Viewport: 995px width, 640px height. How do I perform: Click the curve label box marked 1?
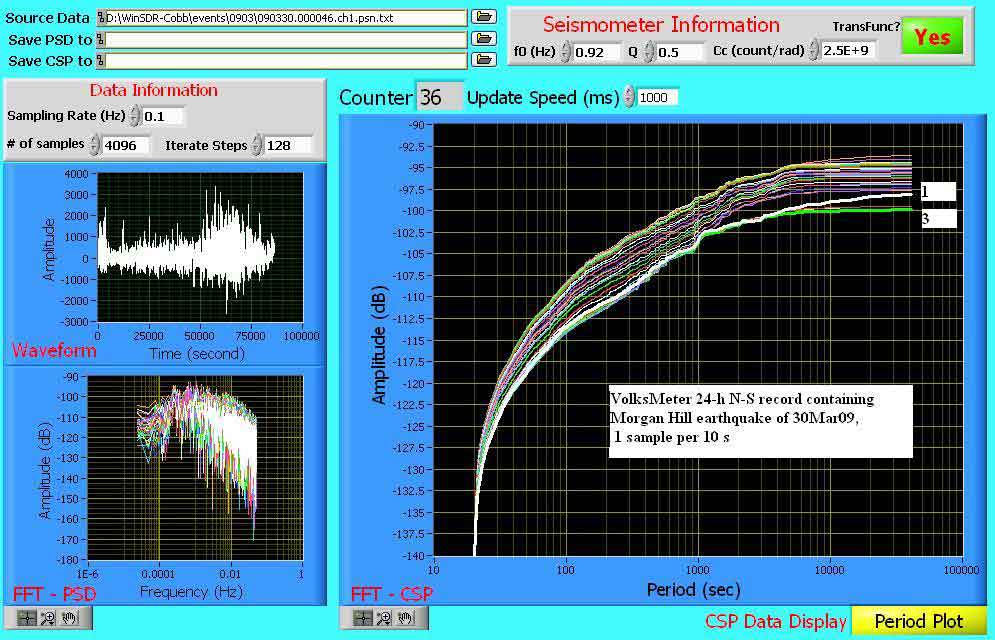tap(938, 192)
